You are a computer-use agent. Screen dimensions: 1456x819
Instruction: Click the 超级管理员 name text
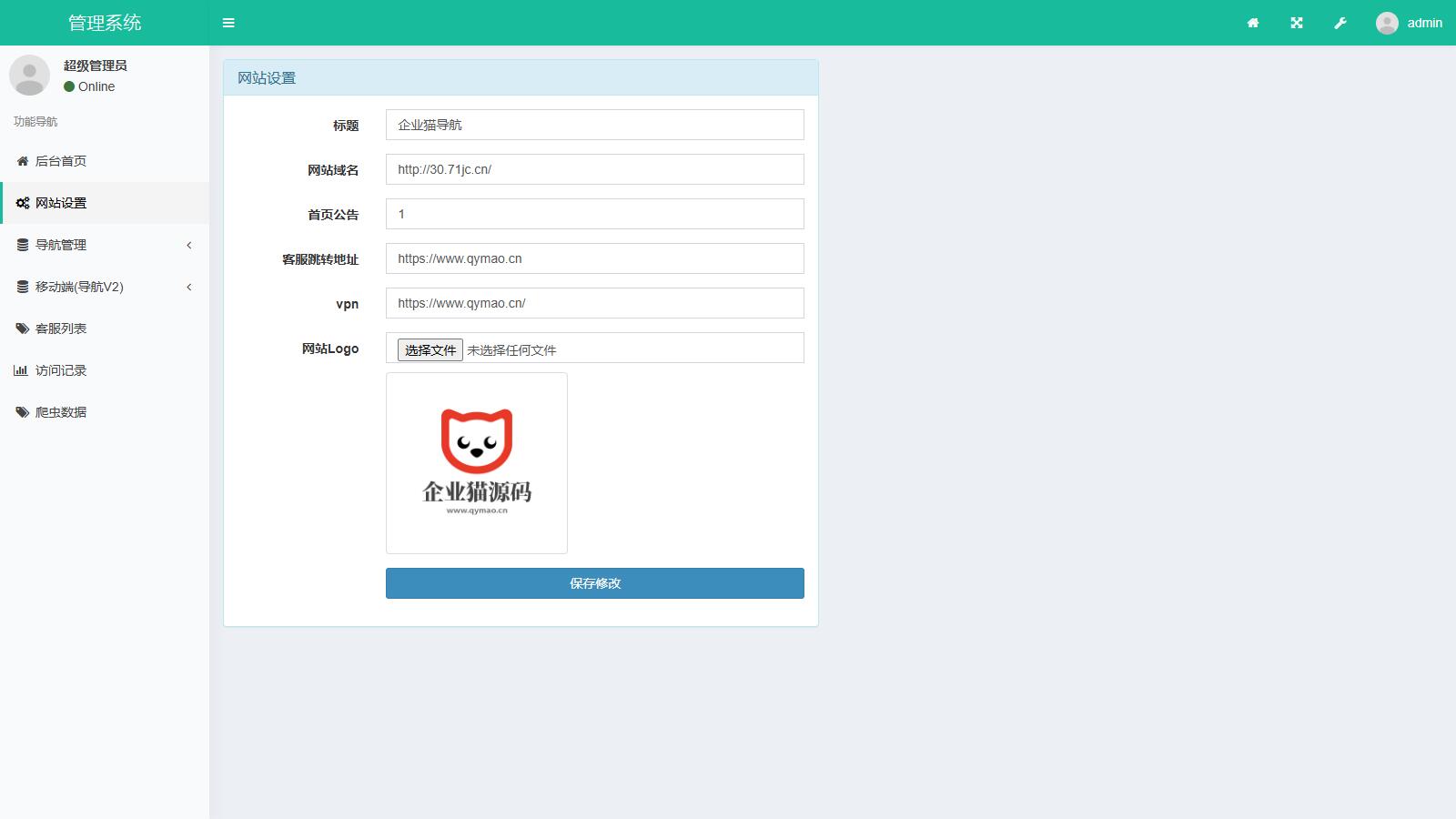pyautogui.click(x=96, y=66)
